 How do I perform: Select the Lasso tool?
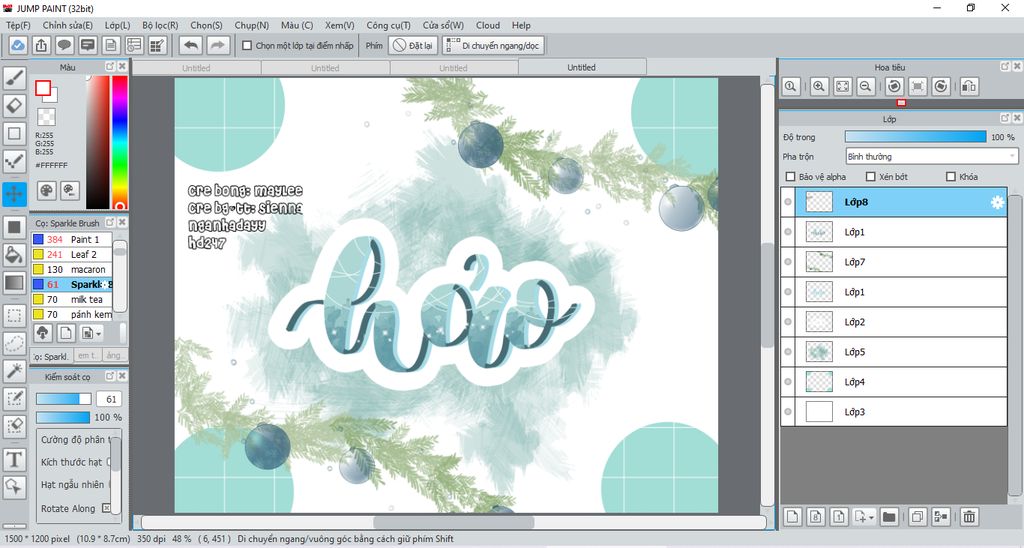coord(14,343)
